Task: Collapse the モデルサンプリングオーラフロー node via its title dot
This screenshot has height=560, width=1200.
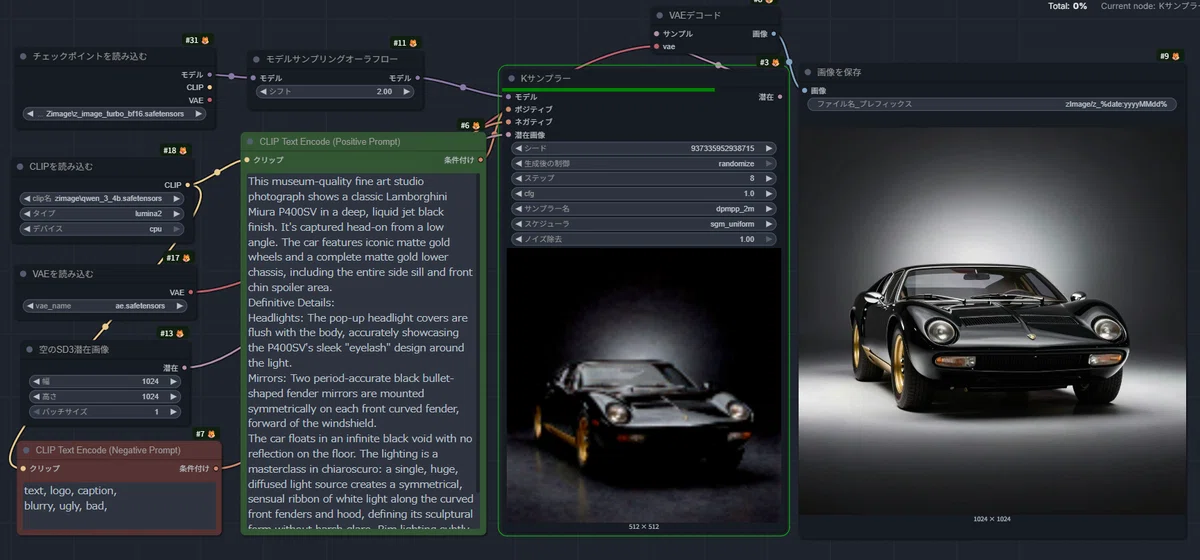Action: pyautogui.click(x=257, y=59)
